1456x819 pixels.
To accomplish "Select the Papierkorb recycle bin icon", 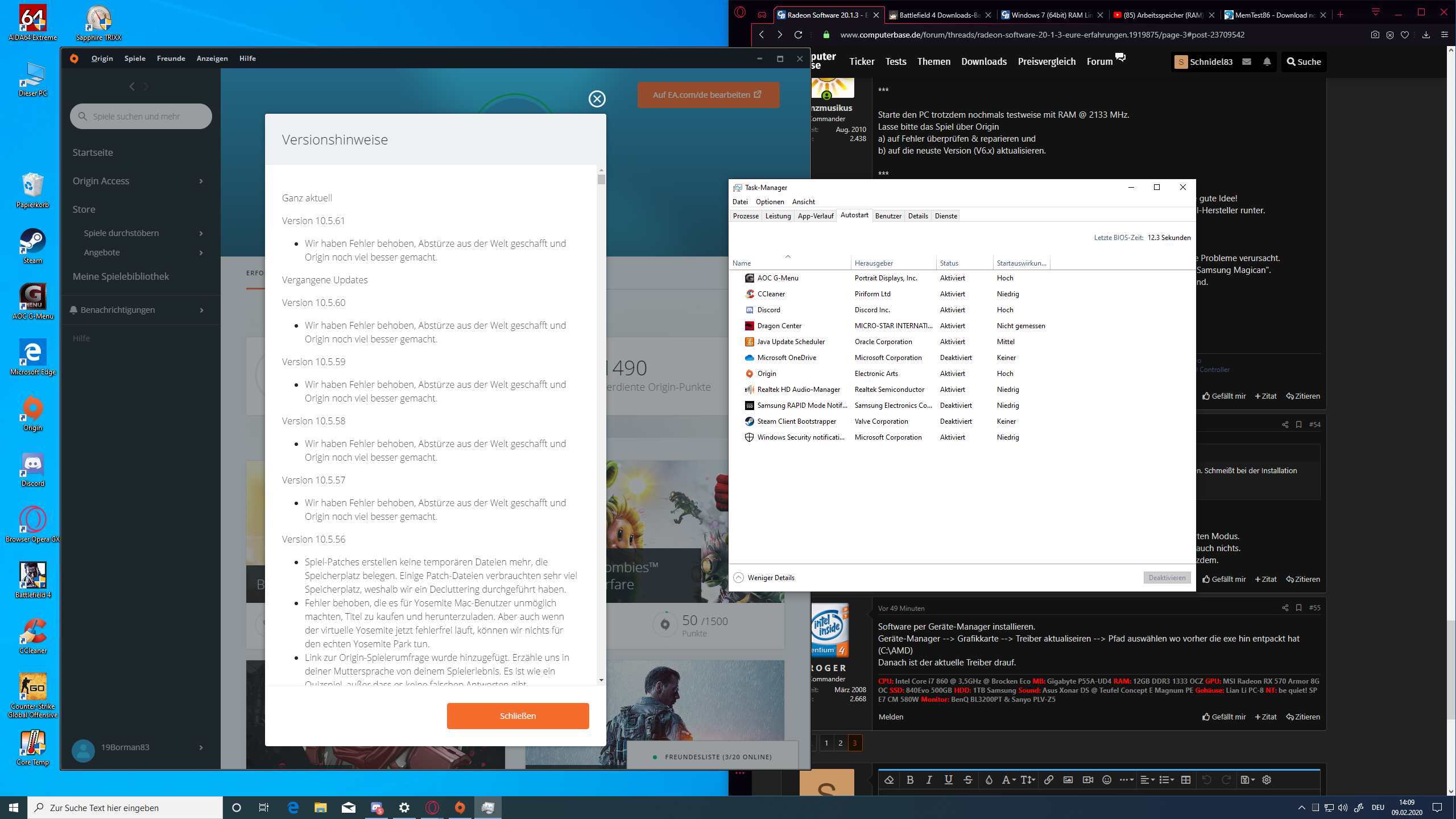I will (32, 191).
